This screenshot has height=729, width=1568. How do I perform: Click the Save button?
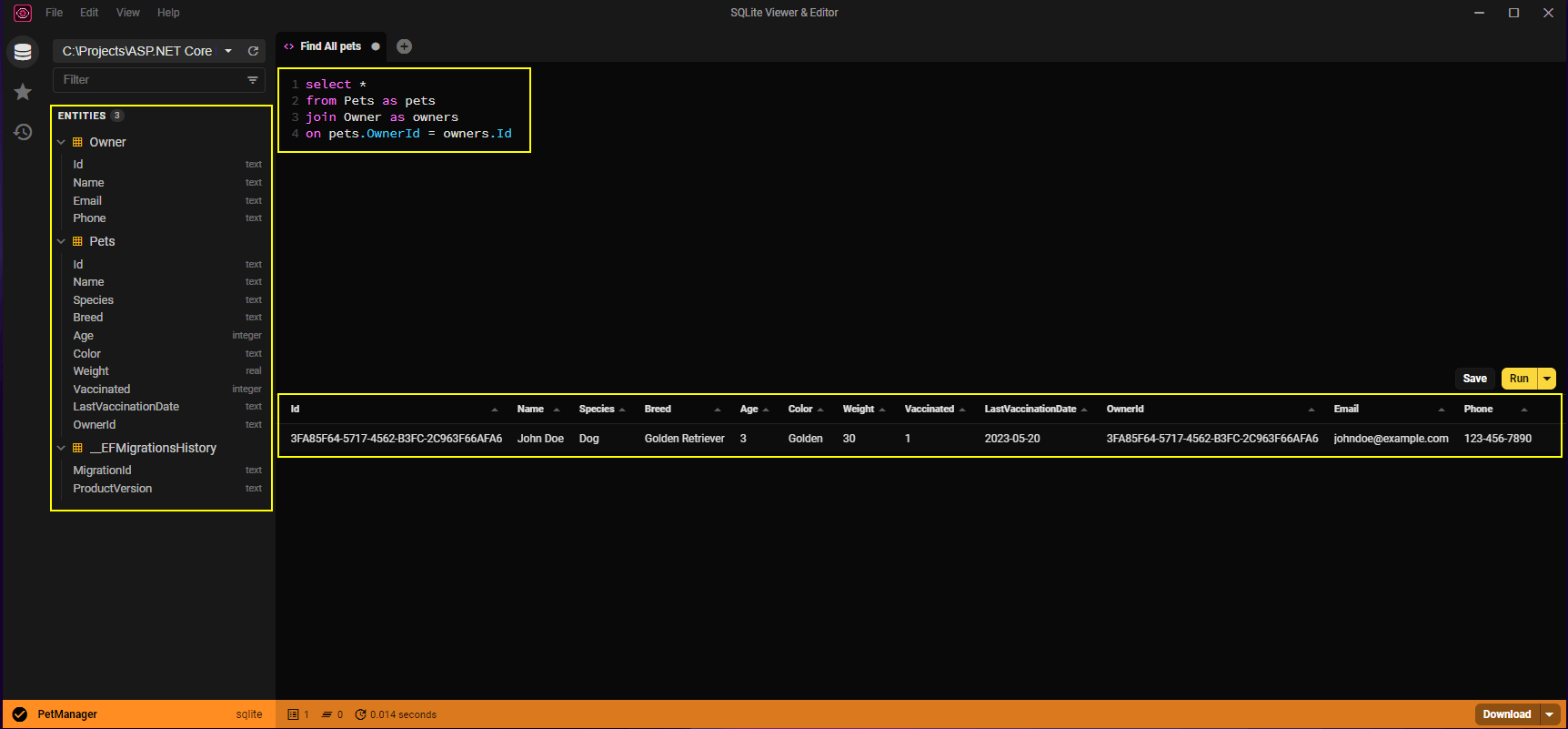[1475, 379]
